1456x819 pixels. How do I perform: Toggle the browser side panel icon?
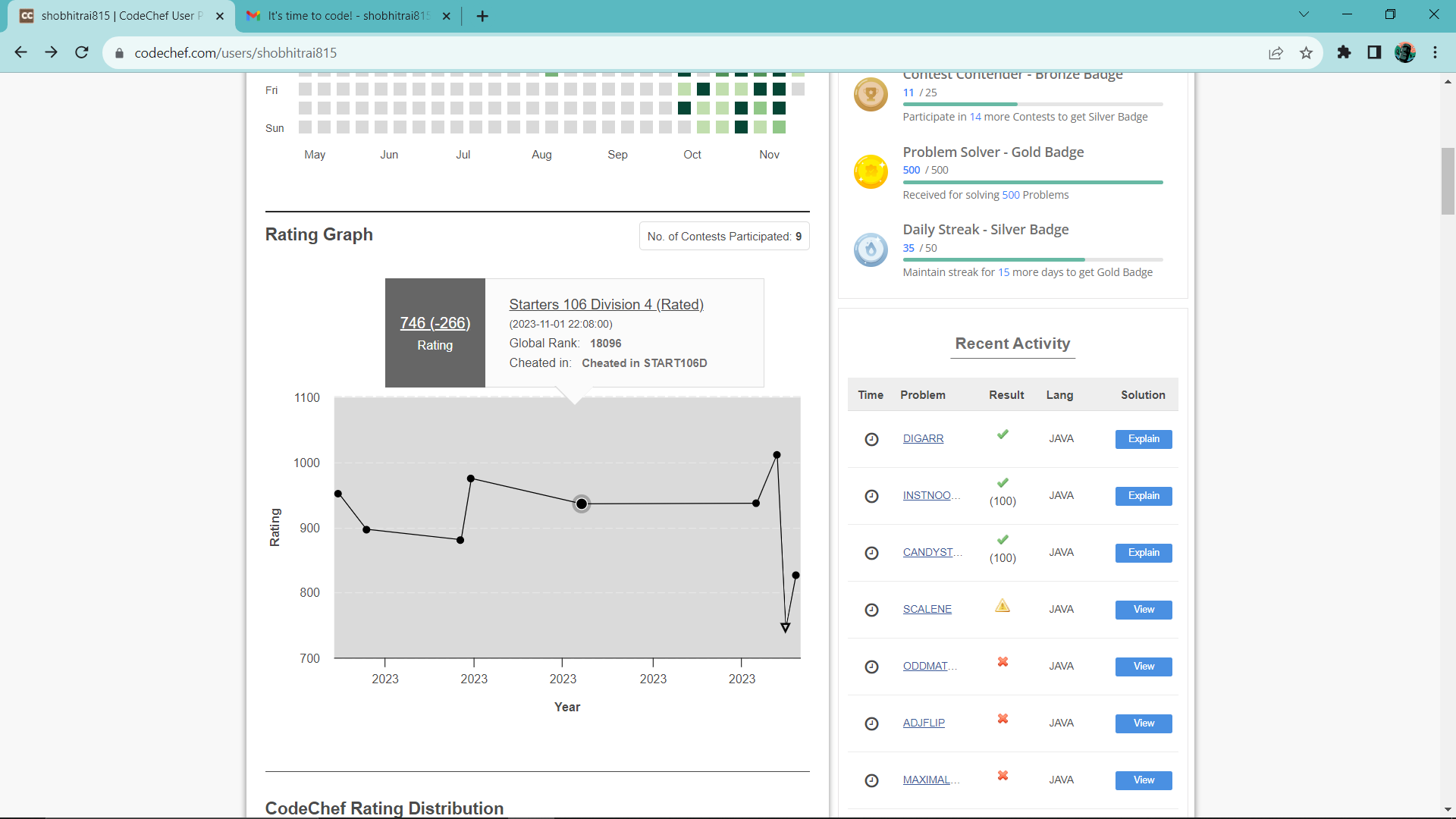(x=1374, y=52)
